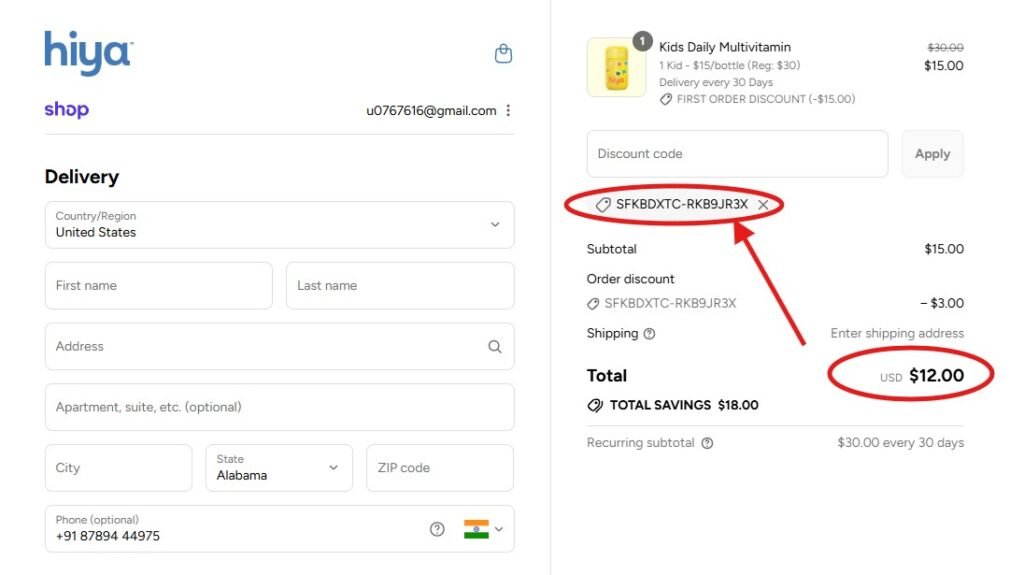This screenshot has height=575, width=1024.
Task: Click the Kids Daily Multivitamin product thumbnail
Action: pyautogui.click(x=616, y=67)
